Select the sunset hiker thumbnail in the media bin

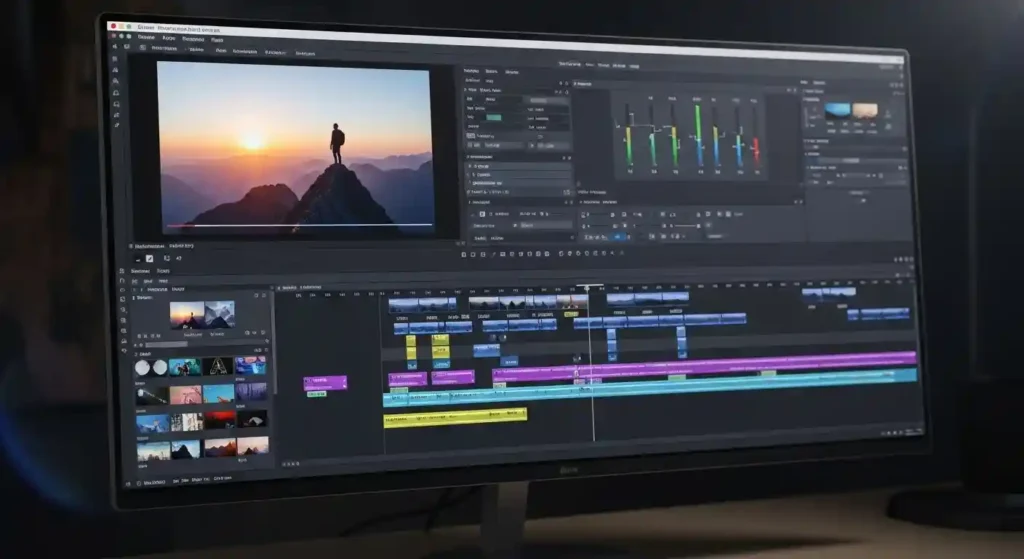coord(187,315)
